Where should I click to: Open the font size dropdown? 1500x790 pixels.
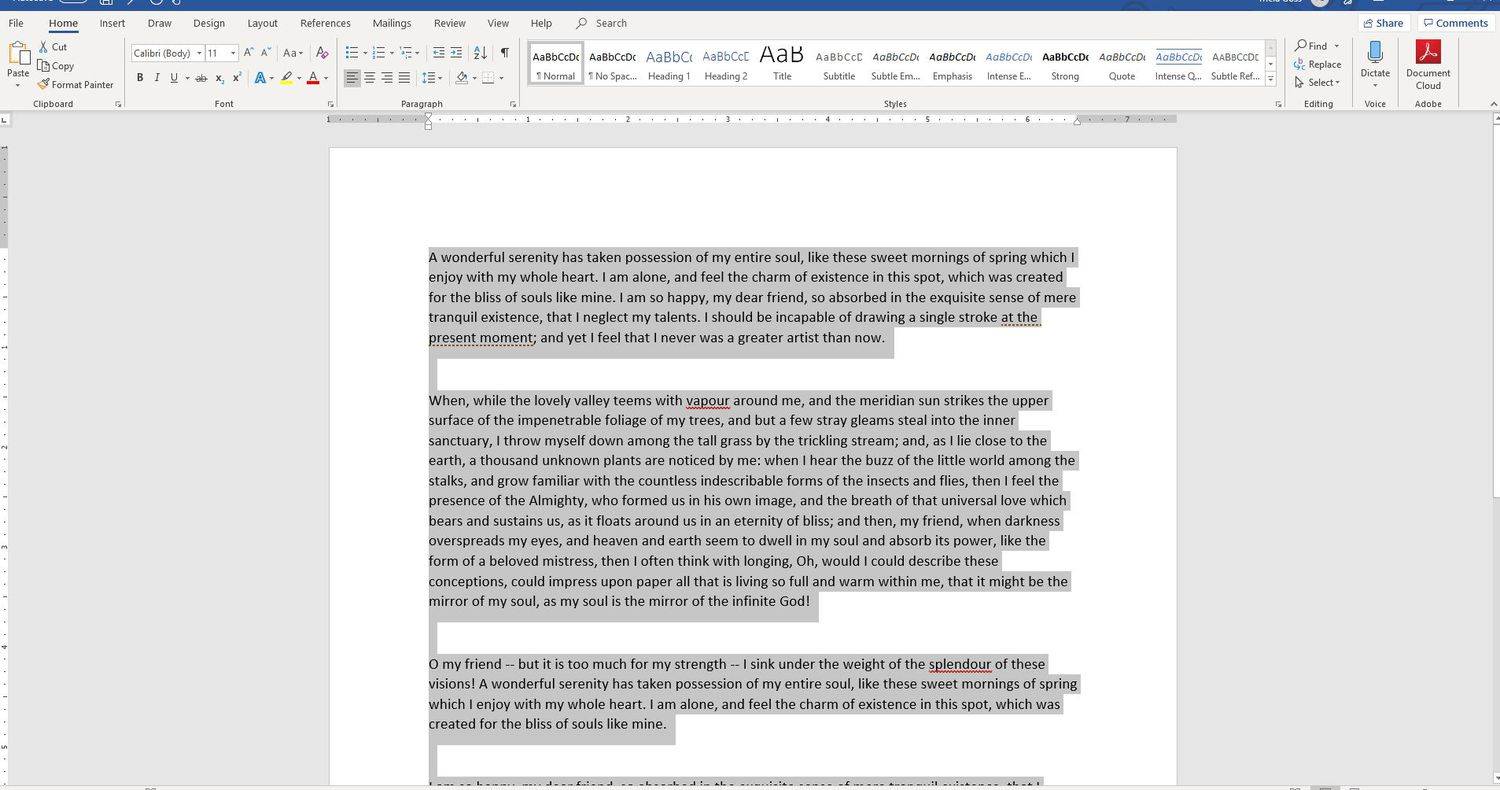(233, 53)
